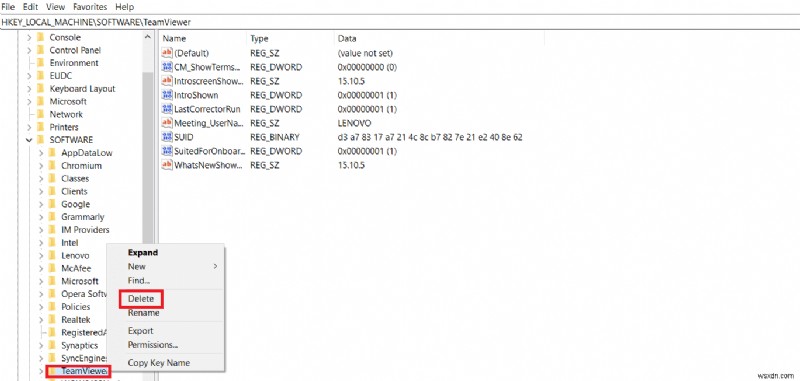Select the WhatsNewShow string value icon
Viewport: 800px width, 381px height.
(167, 165)
